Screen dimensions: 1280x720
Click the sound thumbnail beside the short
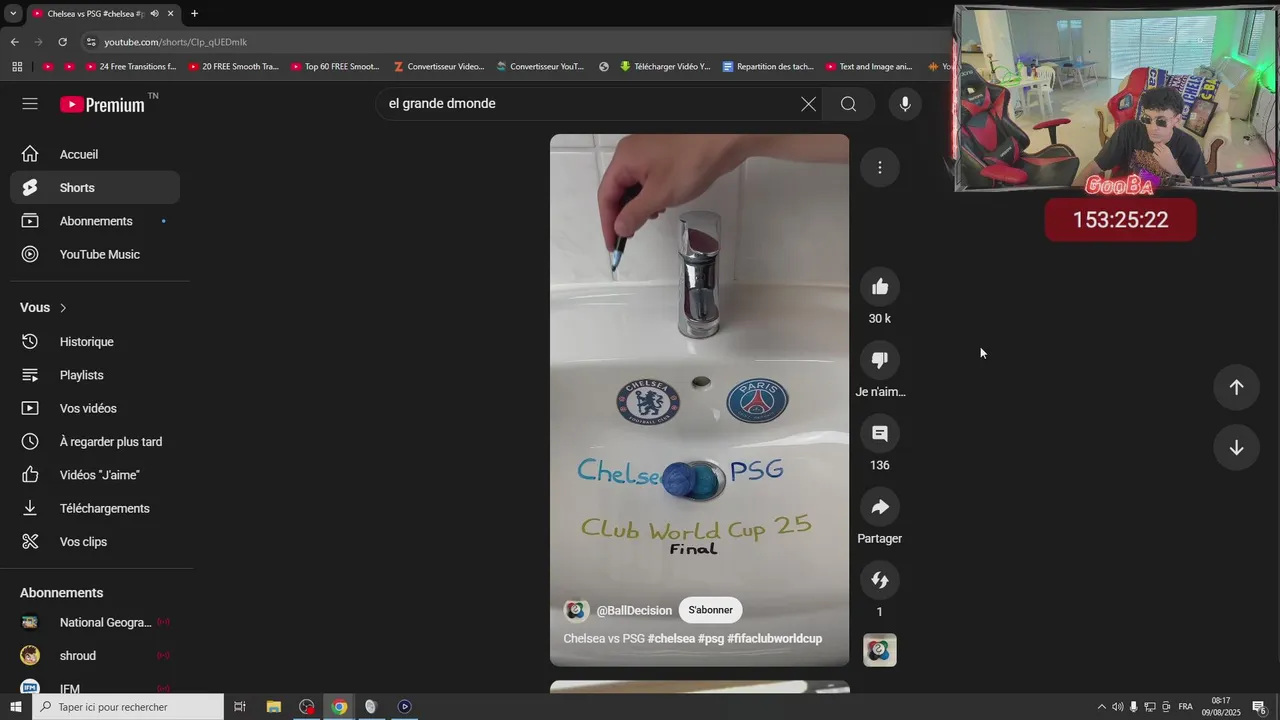880,650
